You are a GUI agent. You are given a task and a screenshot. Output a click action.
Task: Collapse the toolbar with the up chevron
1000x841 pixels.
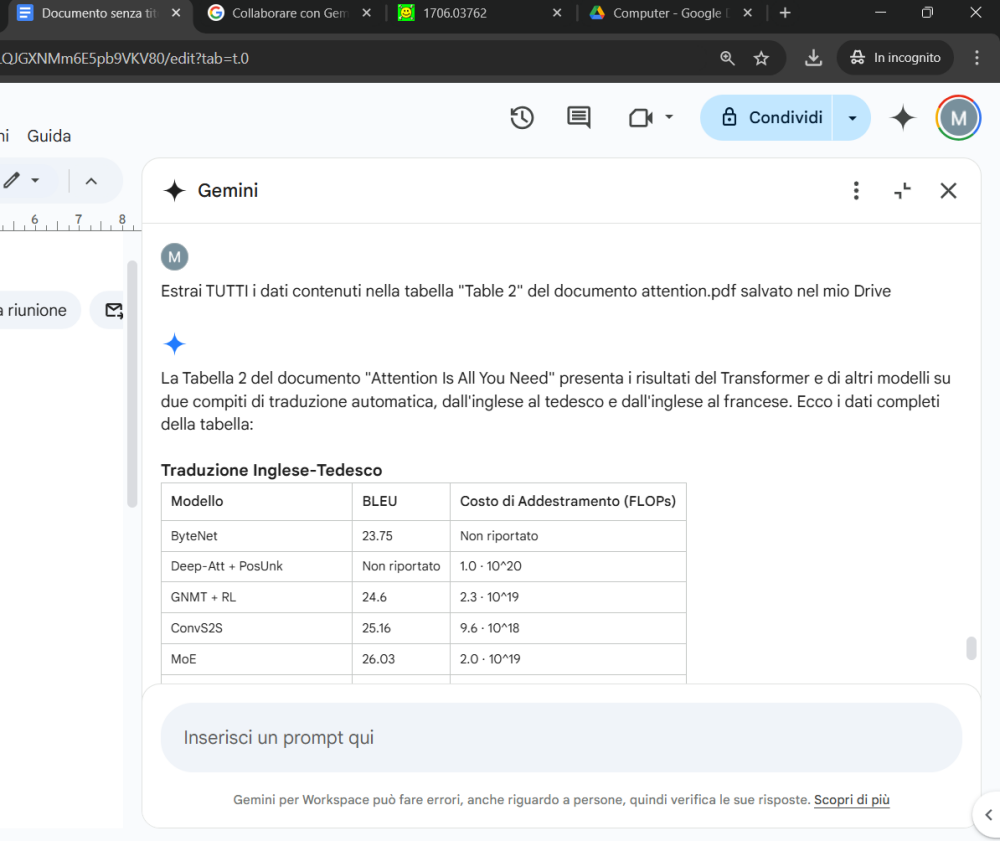[x=91, y=181]
